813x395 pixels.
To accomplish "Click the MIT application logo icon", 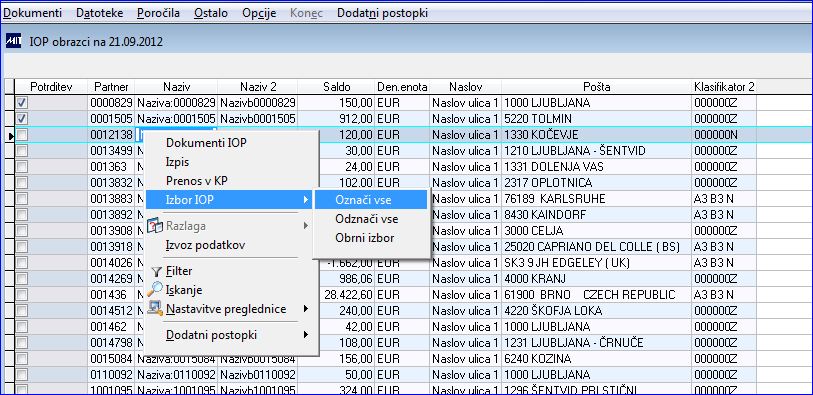I will click(x=13, y=41).
